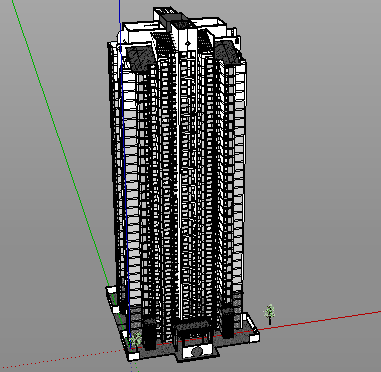Click the white corner block at podium back-left
The height and width of the screenshot is (372, 381).
point(111,290)
